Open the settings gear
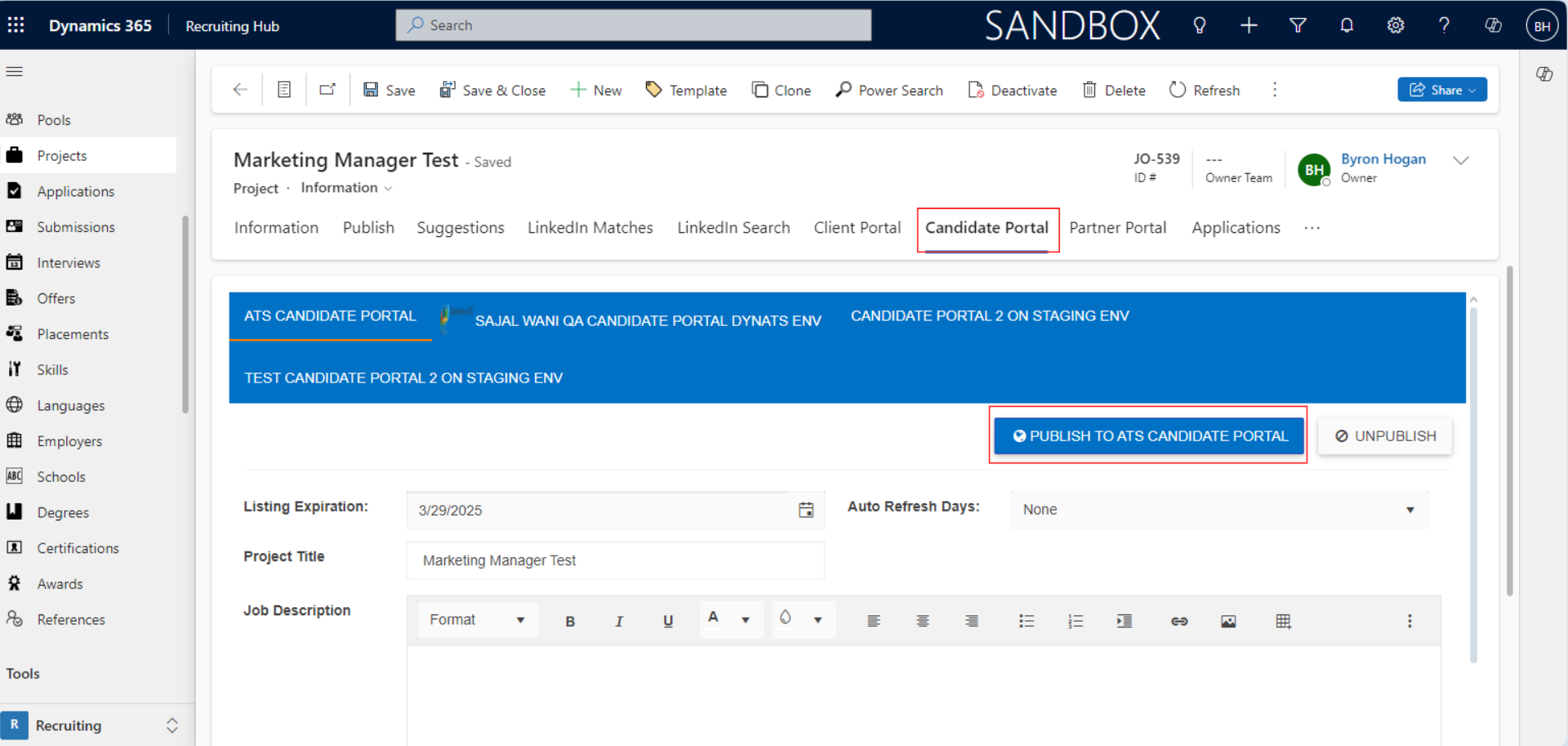This screenshot has width=1568, height=746. pos(1396,25)
